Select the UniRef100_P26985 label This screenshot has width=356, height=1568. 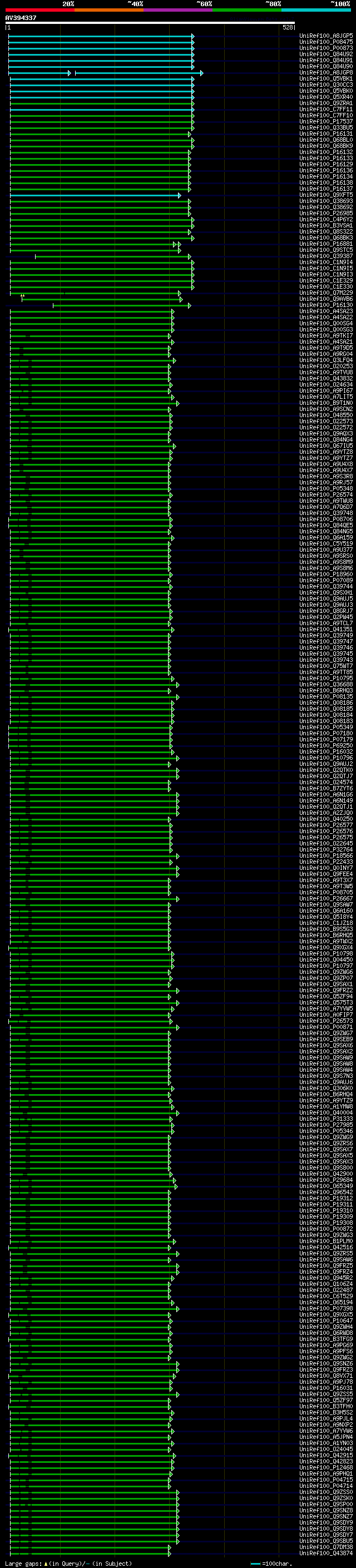(325, 213)
